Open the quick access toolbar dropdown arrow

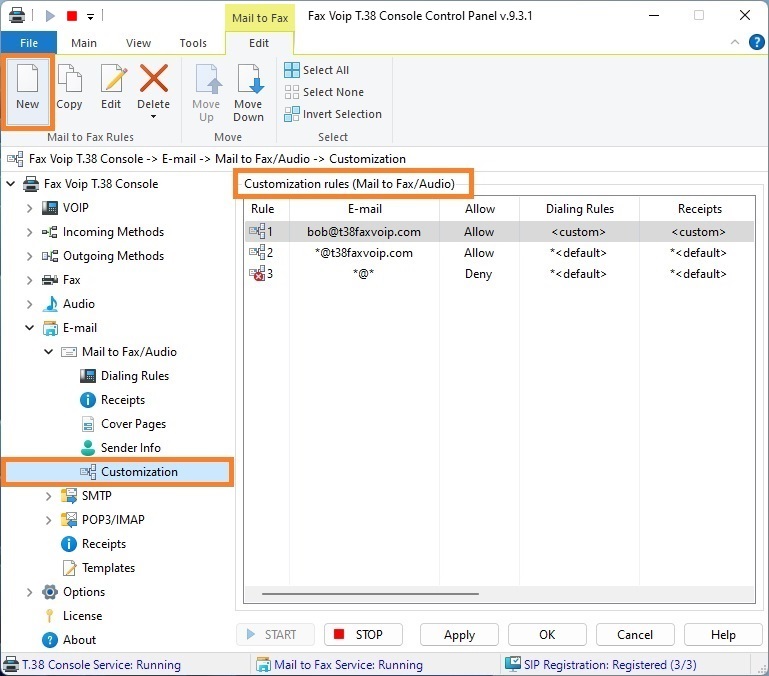[x=90, y=17]
